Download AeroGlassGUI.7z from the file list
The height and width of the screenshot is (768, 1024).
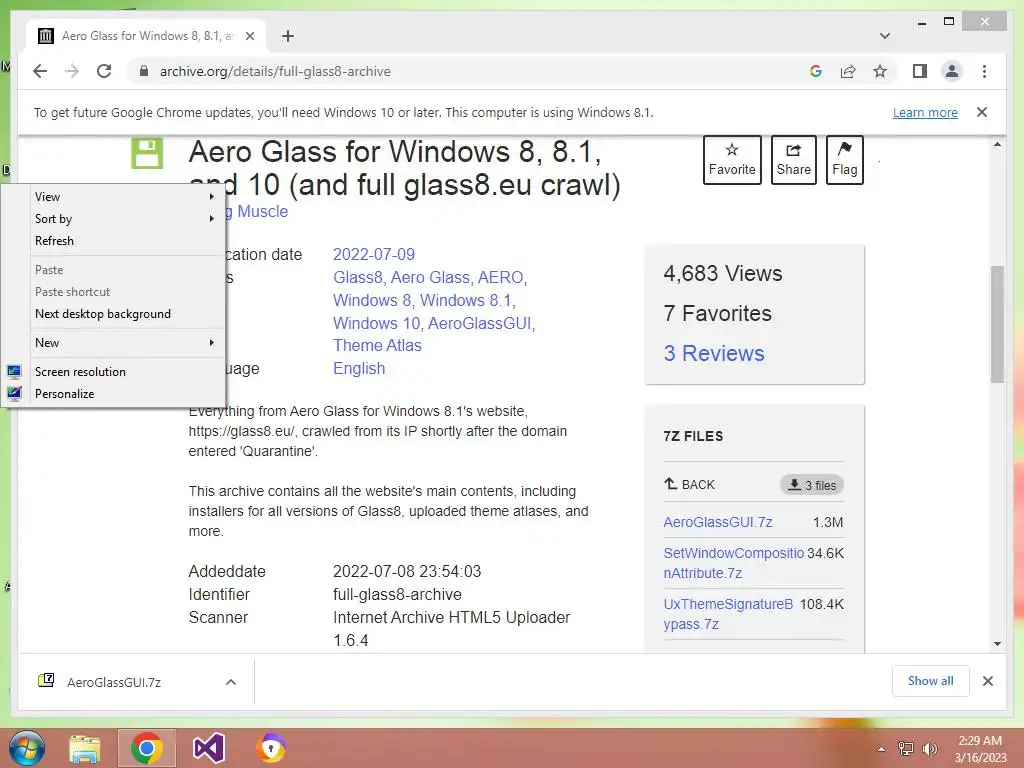(718, 522)
